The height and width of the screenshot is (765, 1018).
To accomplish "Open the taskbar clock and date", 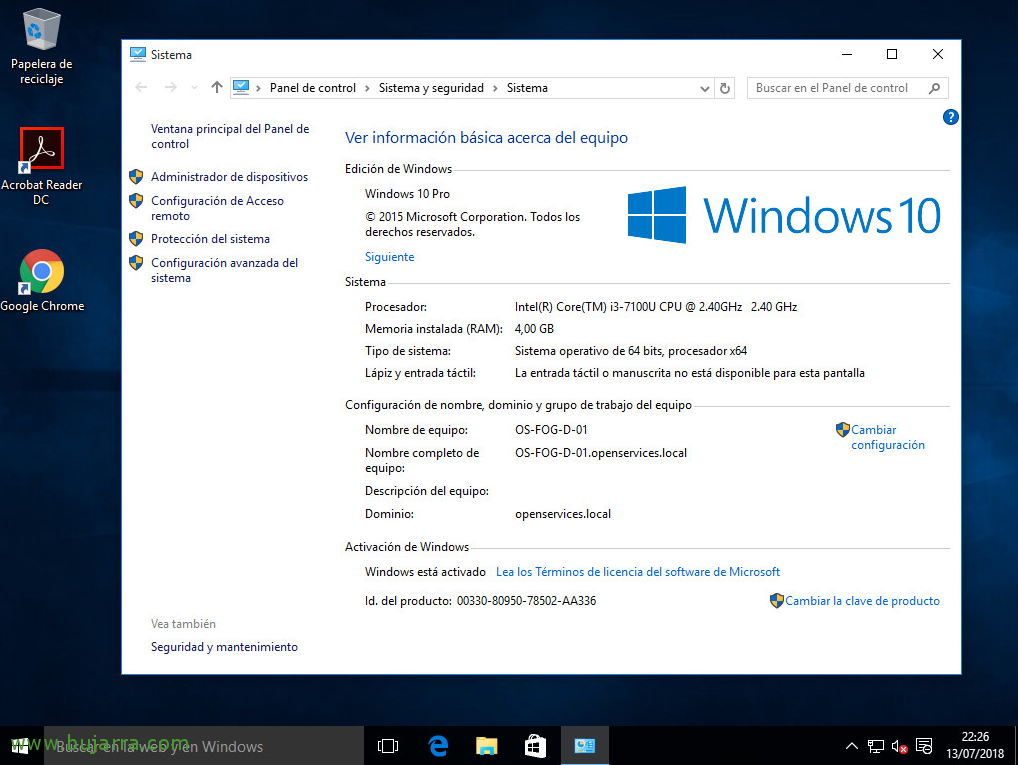I will pos(975,746).
